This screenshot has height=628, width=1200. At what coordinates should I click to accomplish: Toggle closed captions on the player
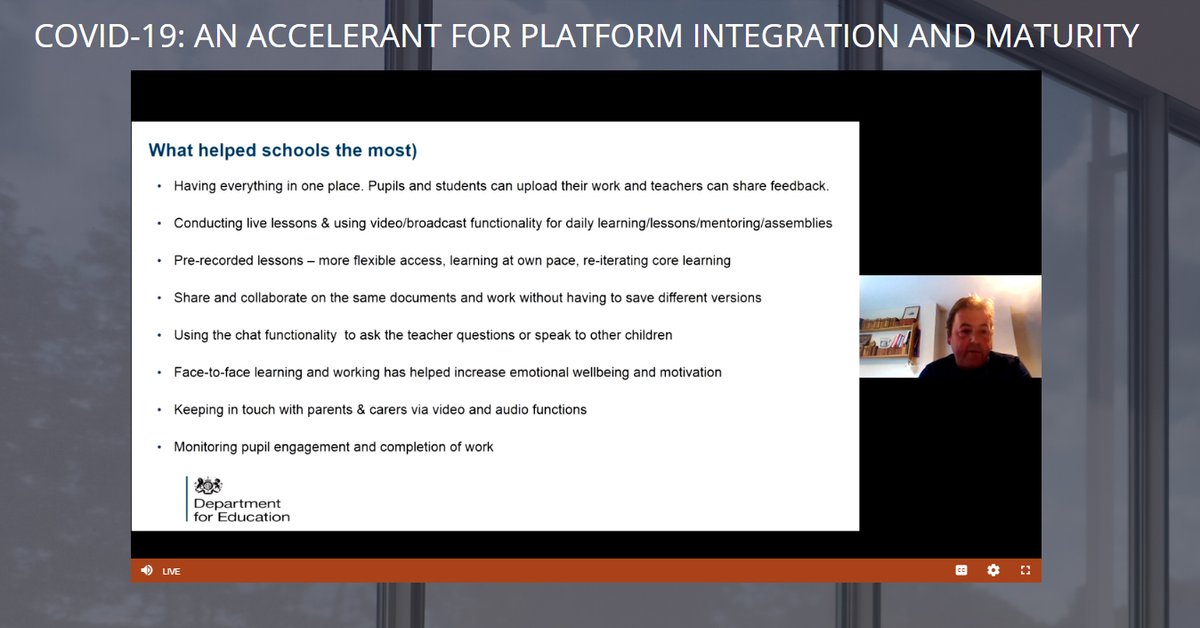pyautogui.click(x=961, y=570)
